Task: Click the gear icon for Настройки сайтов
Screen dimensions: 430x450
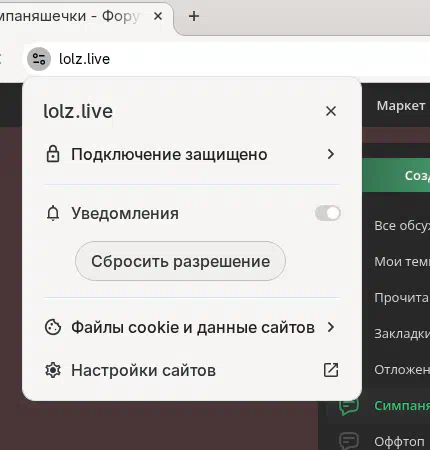Action: pos(53,370)
